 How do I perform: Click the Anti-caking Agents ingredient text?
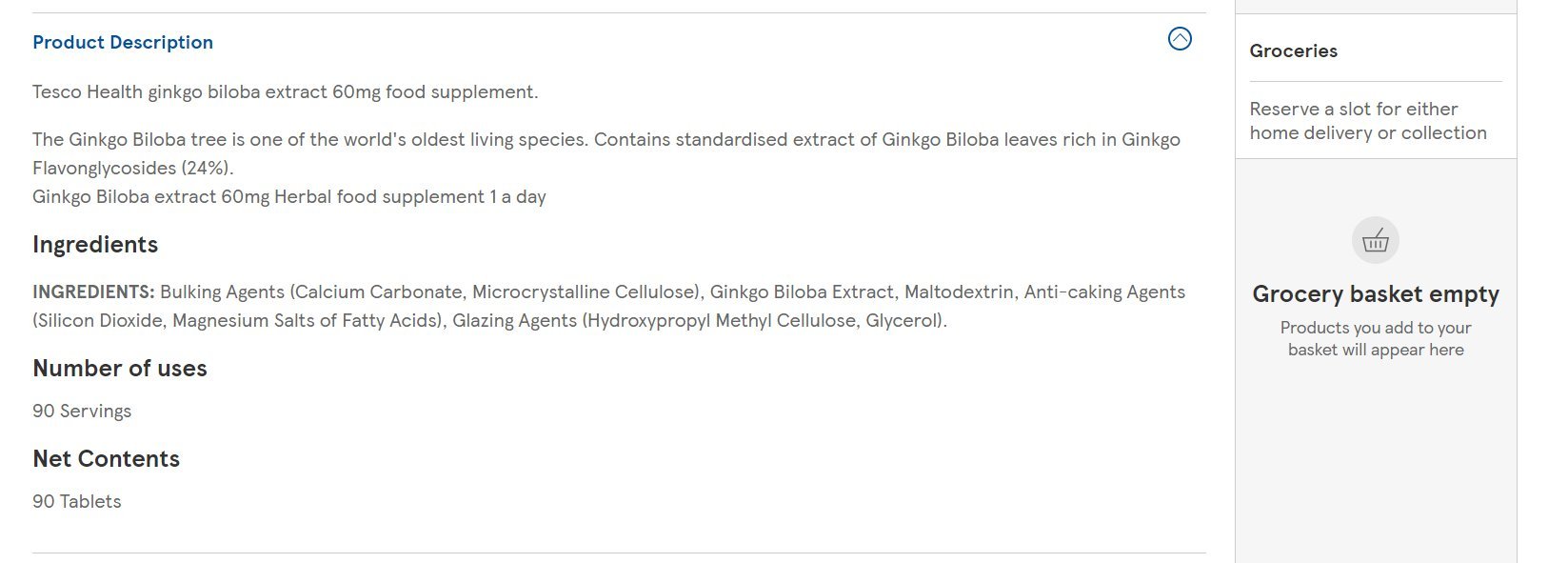tap(1104, 292)
